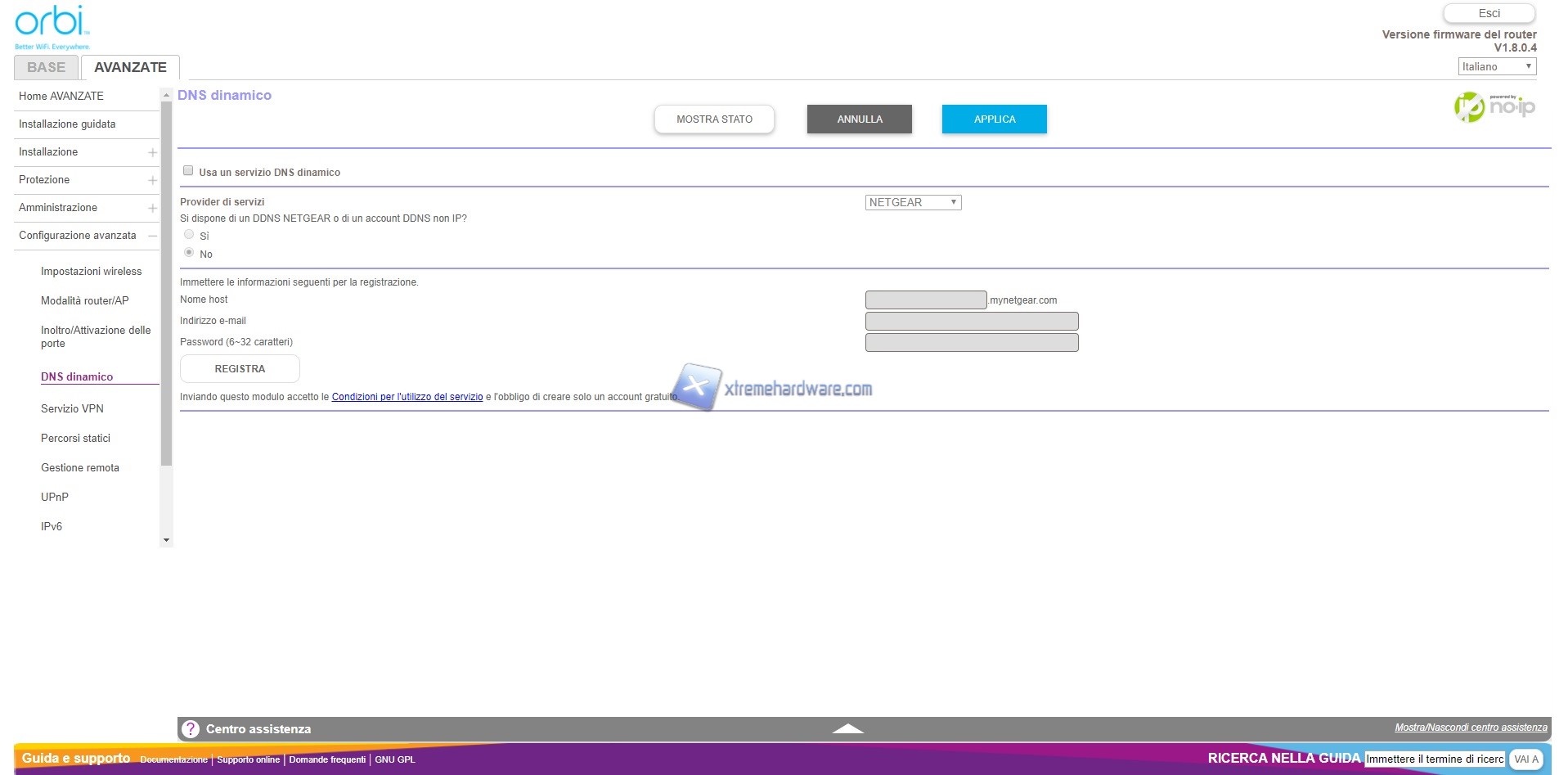
Task: Expand the Protezione plus icon
Action: point(152,180)
